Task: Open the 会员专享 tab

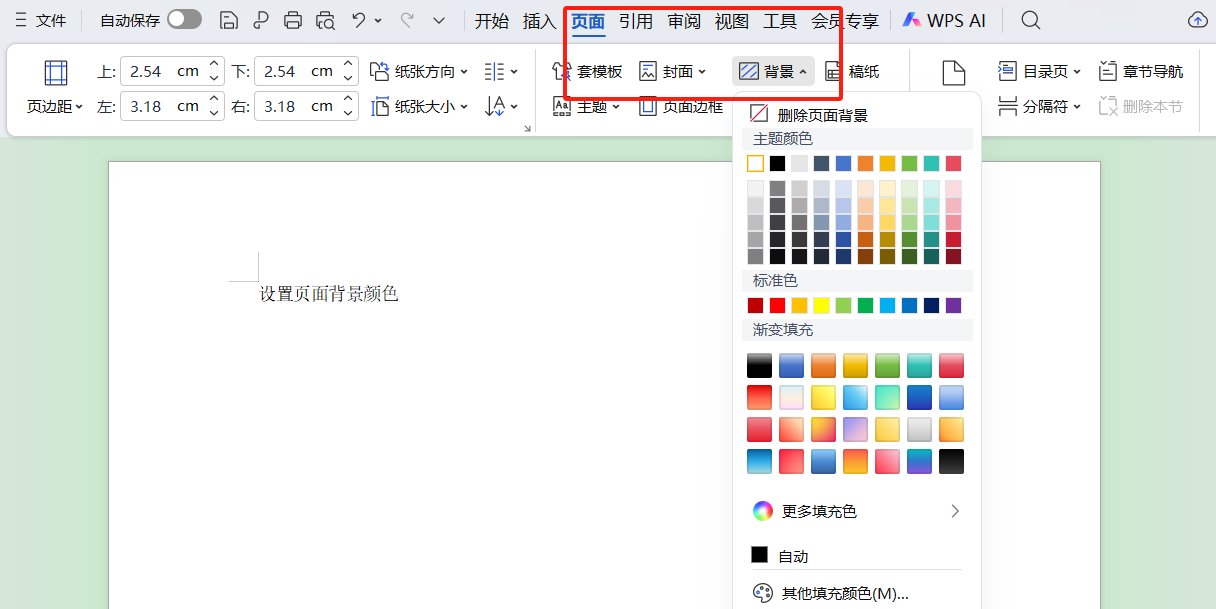Action: [x=845, y=21]
